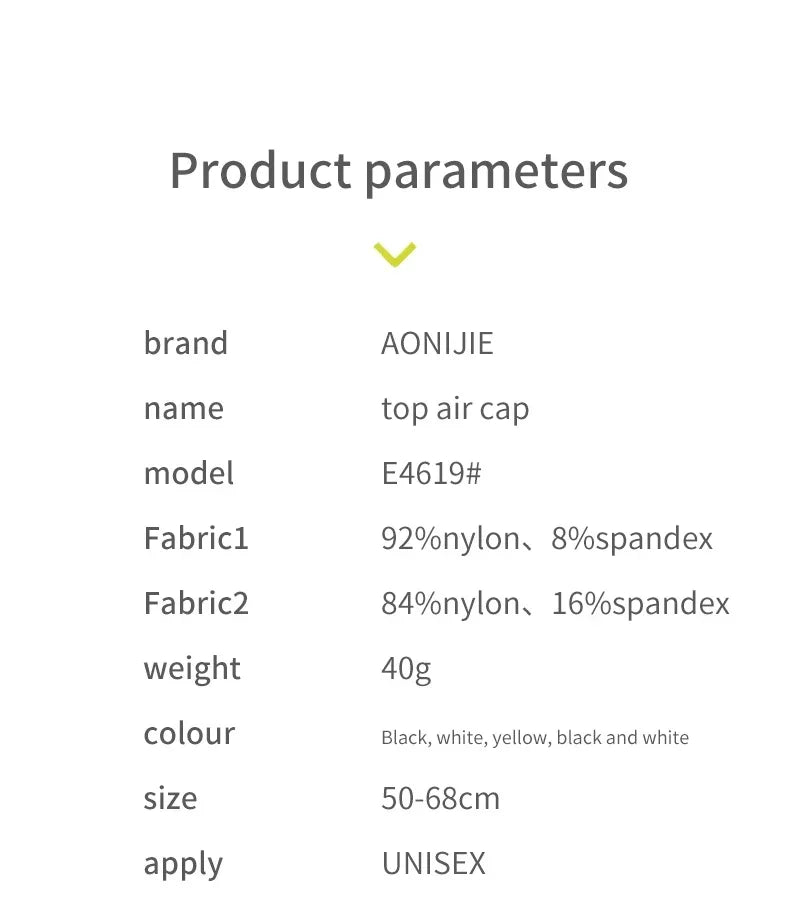Select the AONIJIE brand value

[x=437, y=344]
